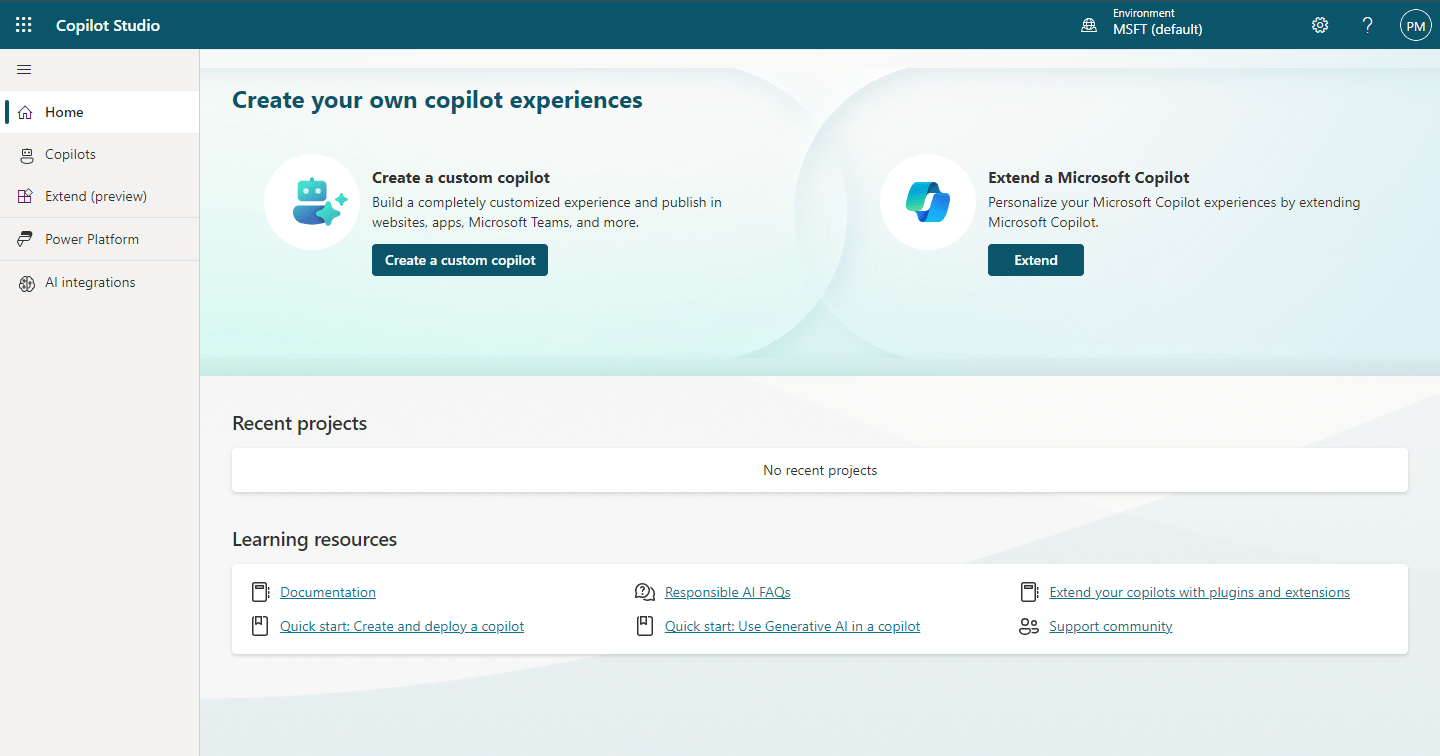
Task: Click the 'Learning resources' heading
Action: coord(315,539)
